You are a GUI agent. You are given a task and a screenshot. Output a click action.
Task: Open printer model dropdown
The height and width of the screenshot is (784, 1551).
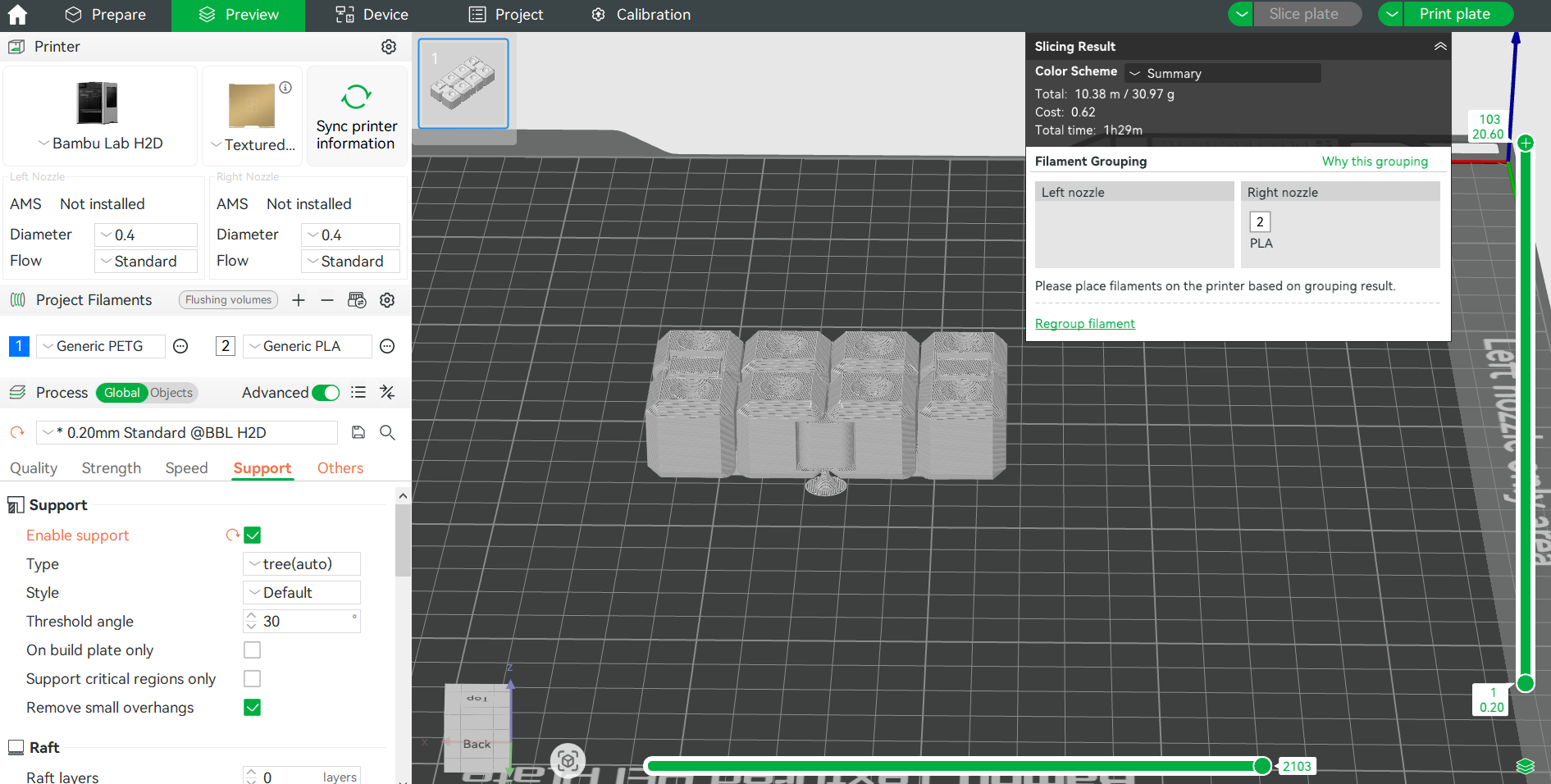pos(100,144)
